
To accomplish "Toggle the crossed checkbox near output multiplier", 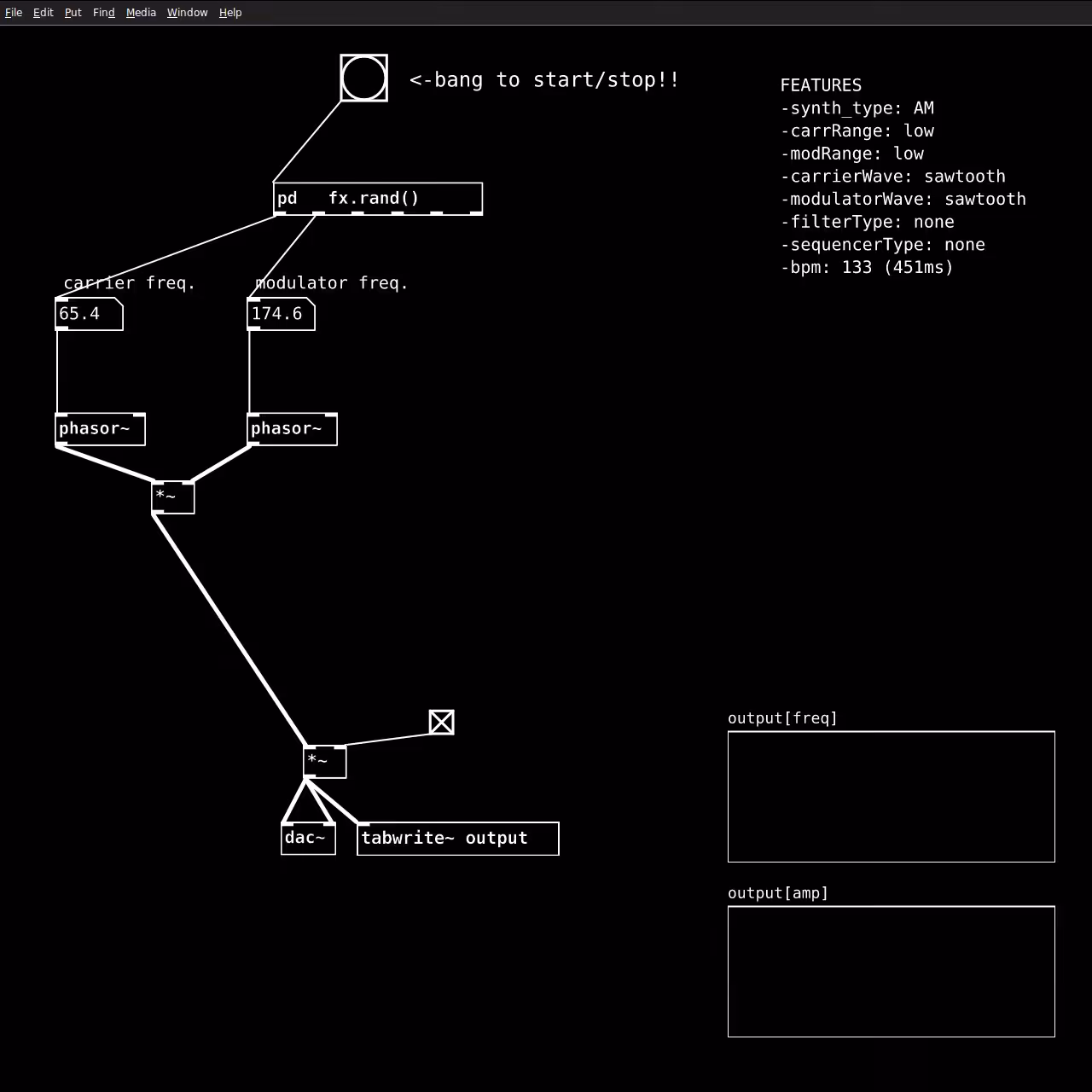I will [x=442, y=722].
